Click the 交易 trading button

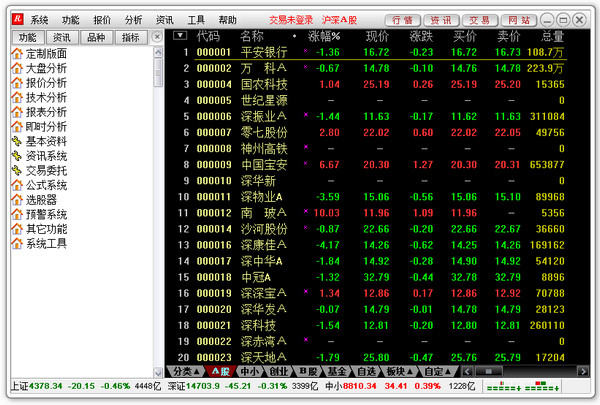(480, 20)
